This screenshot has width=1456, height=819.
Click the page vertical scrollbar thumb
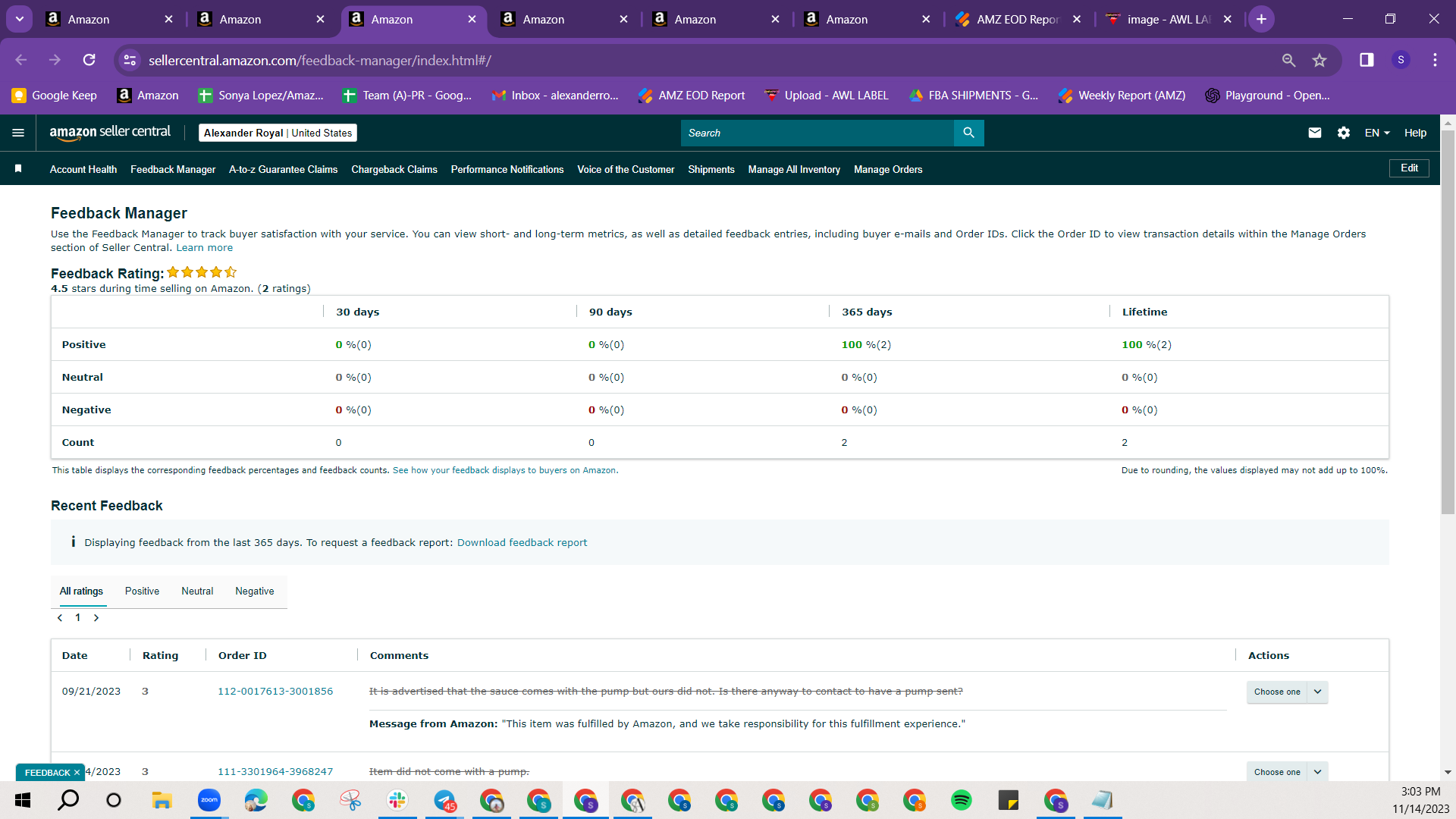(x=1448, y=322)
